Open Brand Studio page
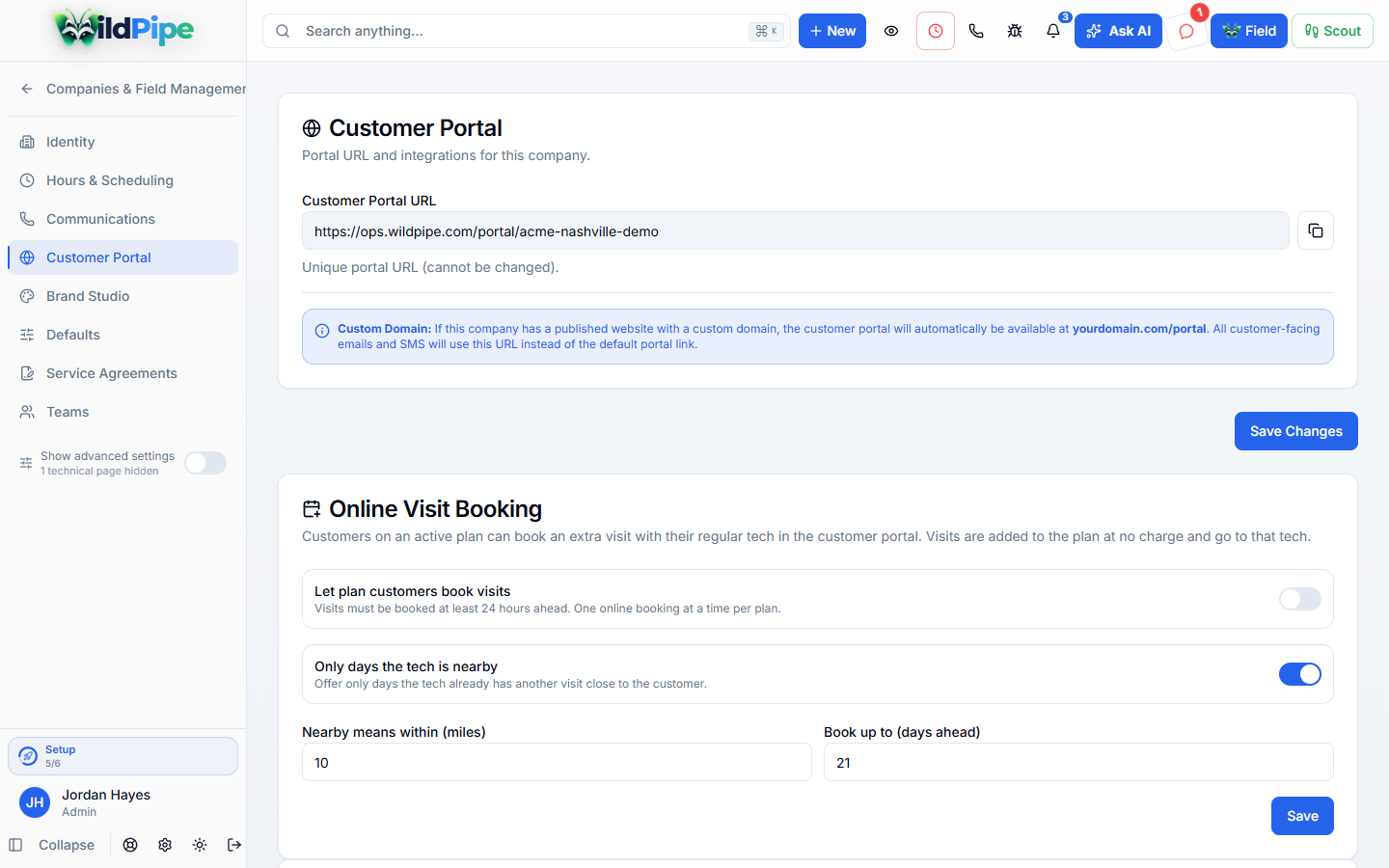The width and height of the screenshot is (1389, 868). (x=123, y=296)
